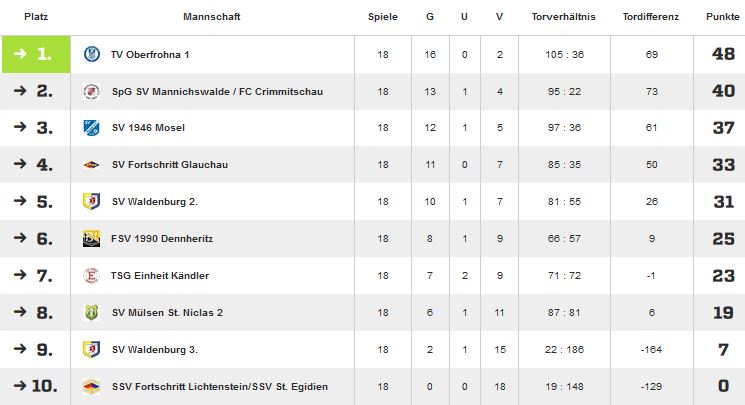Click the Tordifferenz column header

(x=651, y=17)
